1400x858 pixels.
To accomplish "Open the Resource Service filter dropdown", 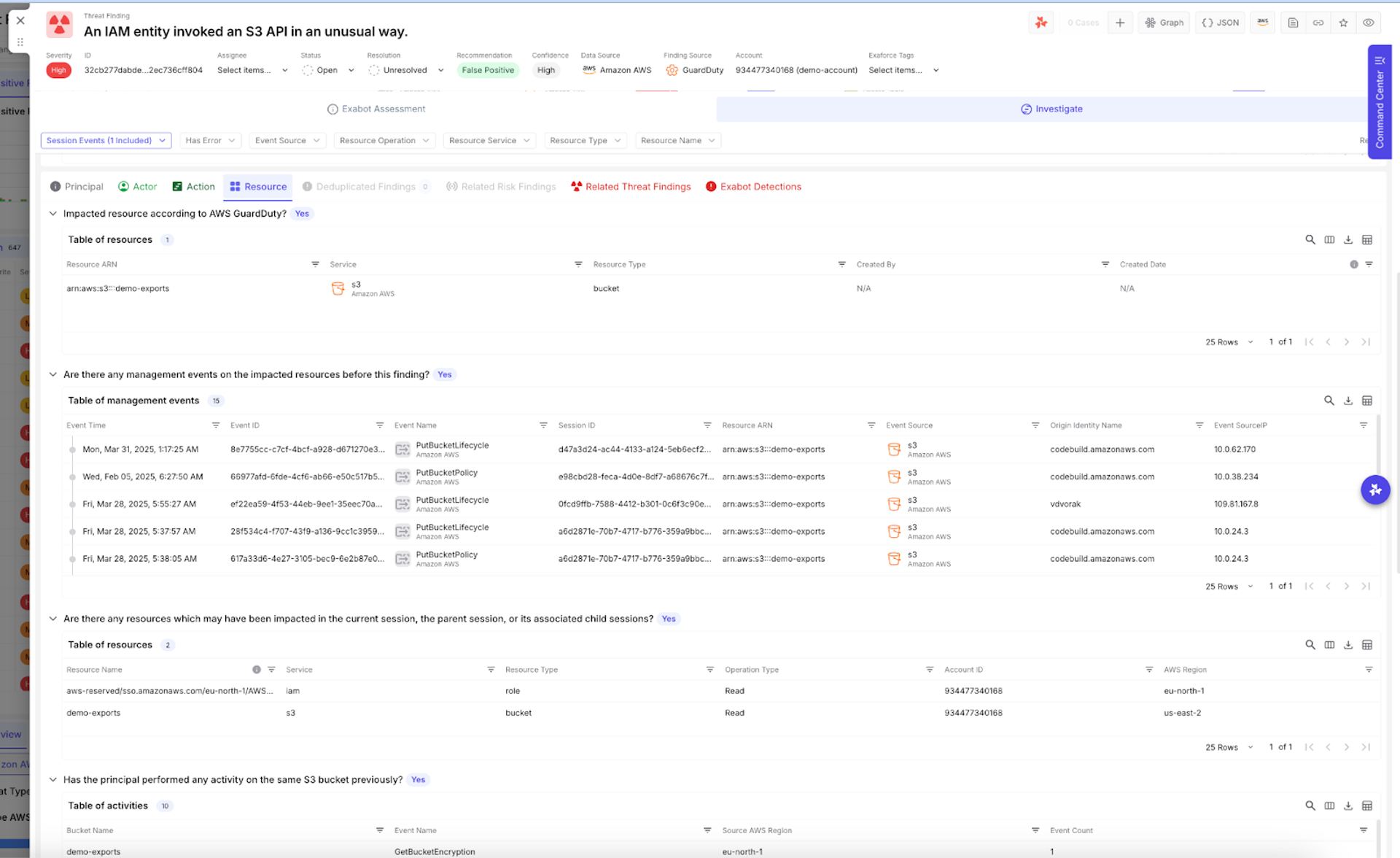I will click(489, 140).
